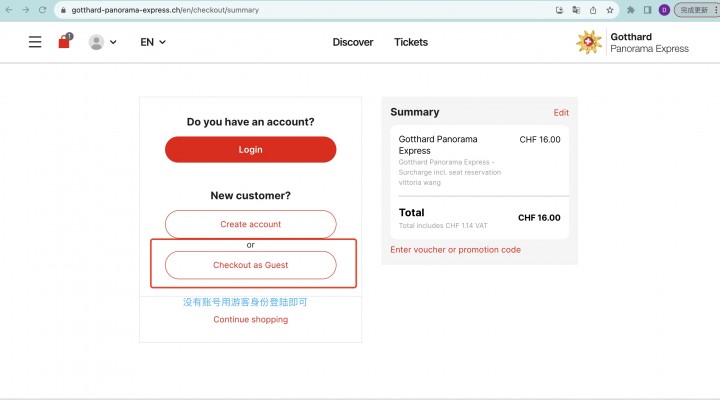Click Enter voucher or promotion code
Image resolution: width=720 pixels, height=400 pixels.
tap(456, 250)
